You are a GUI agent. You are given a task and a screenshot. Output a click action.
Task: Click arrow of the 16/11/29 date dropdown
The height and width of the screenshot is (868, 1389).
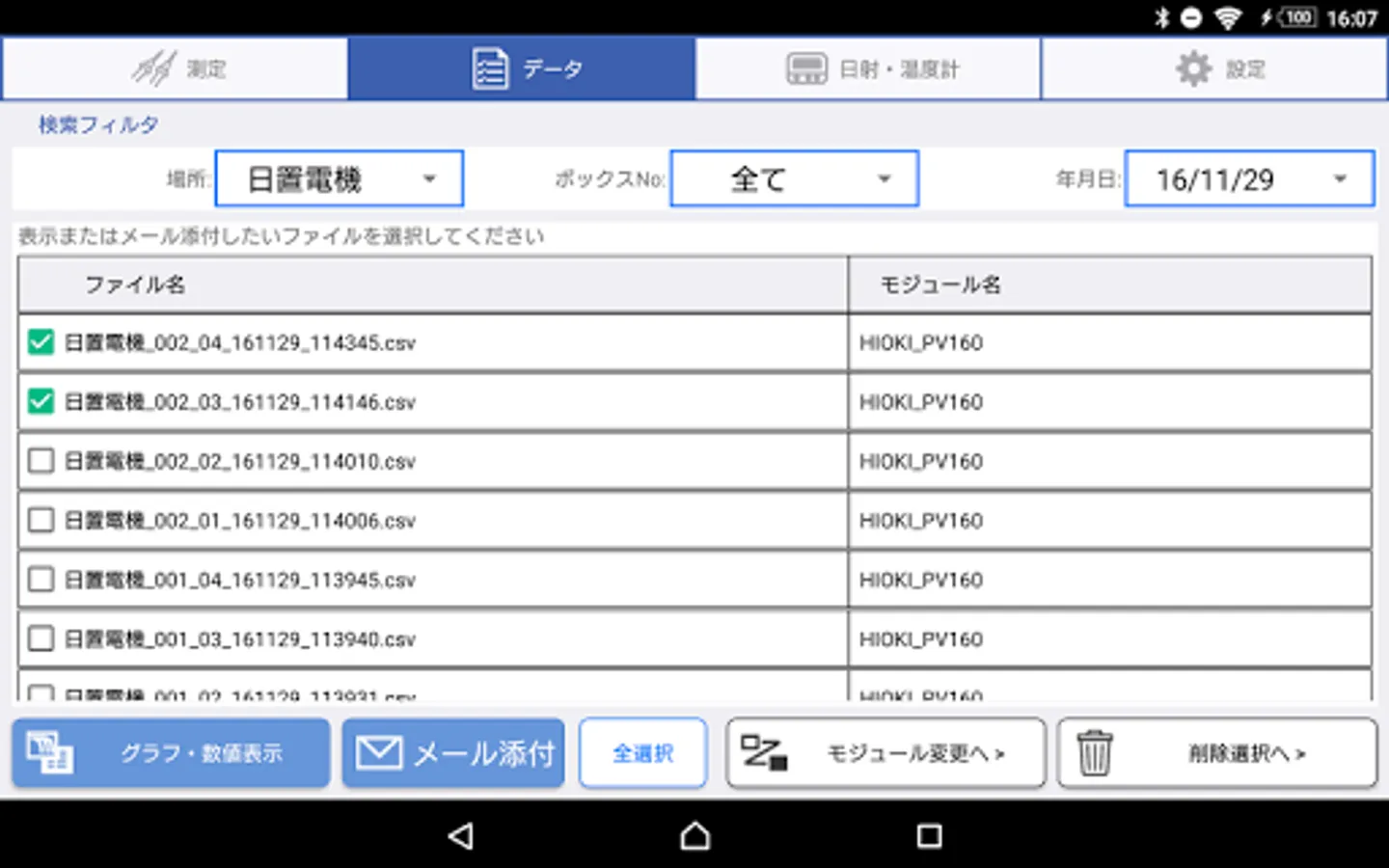coord(1340,178)
